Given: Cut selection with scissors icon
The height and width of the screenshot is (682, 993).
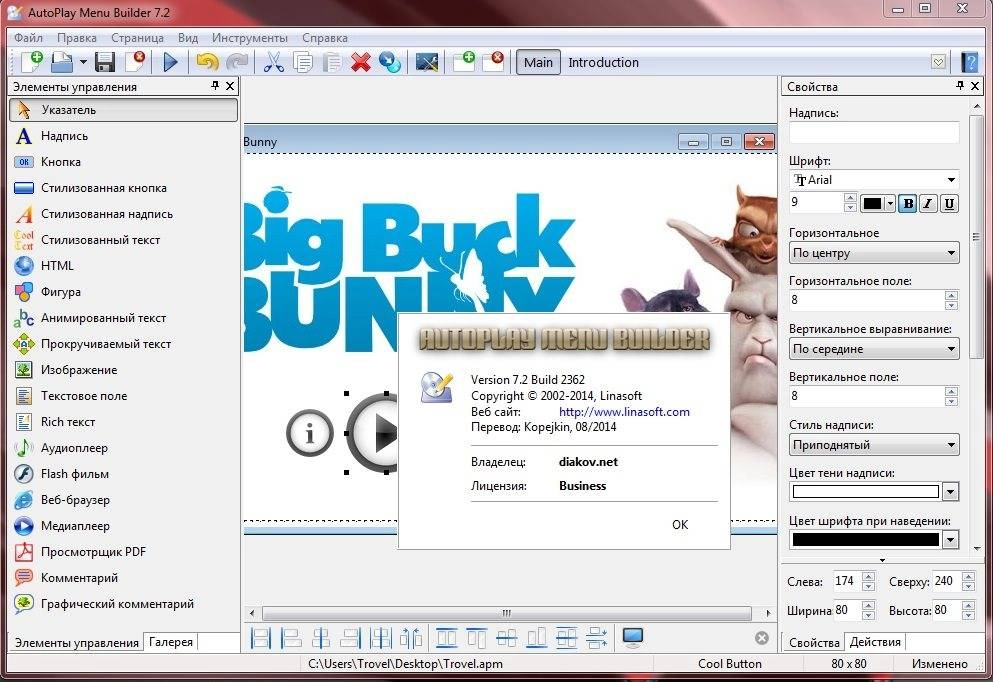Looking at the screenshot, I should click(273, 62).
